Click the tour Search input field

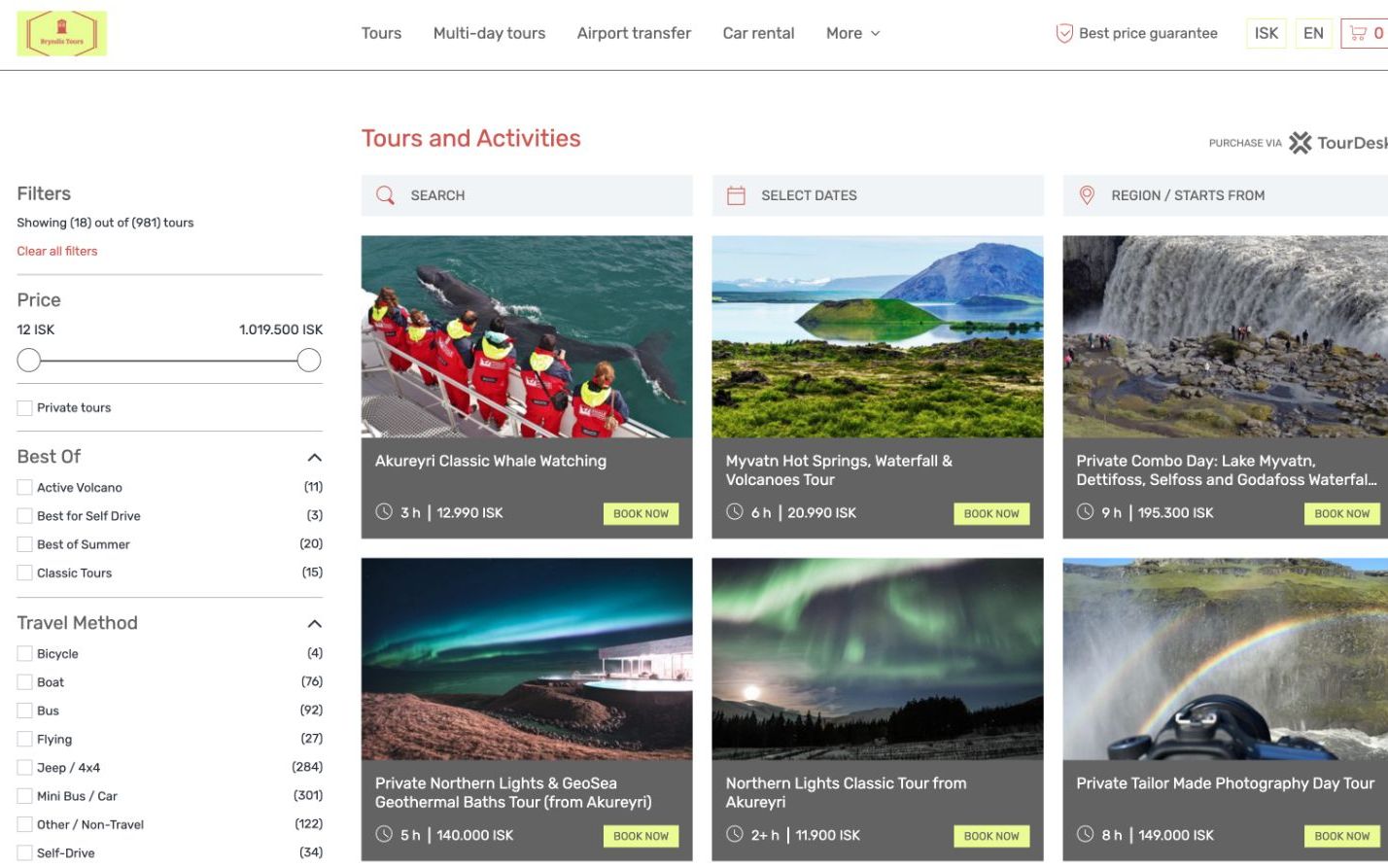point(527,195)
